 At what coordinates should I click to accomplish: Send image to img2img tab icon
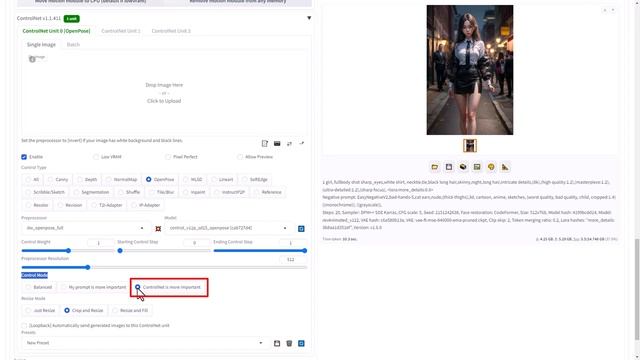(x=477, y=167)
